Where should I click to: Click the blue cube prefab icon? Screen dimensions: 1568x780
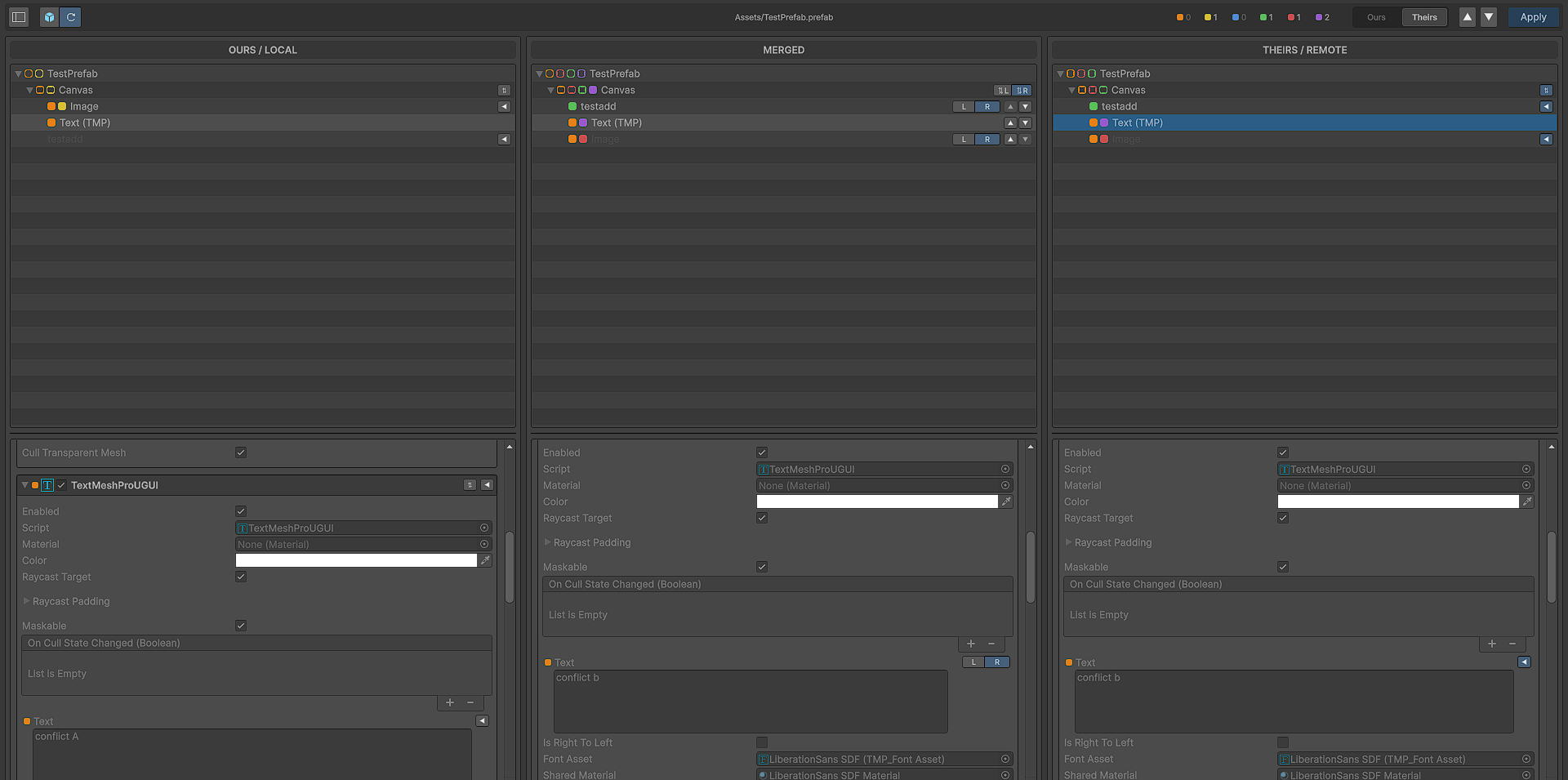tap(50, 17)
